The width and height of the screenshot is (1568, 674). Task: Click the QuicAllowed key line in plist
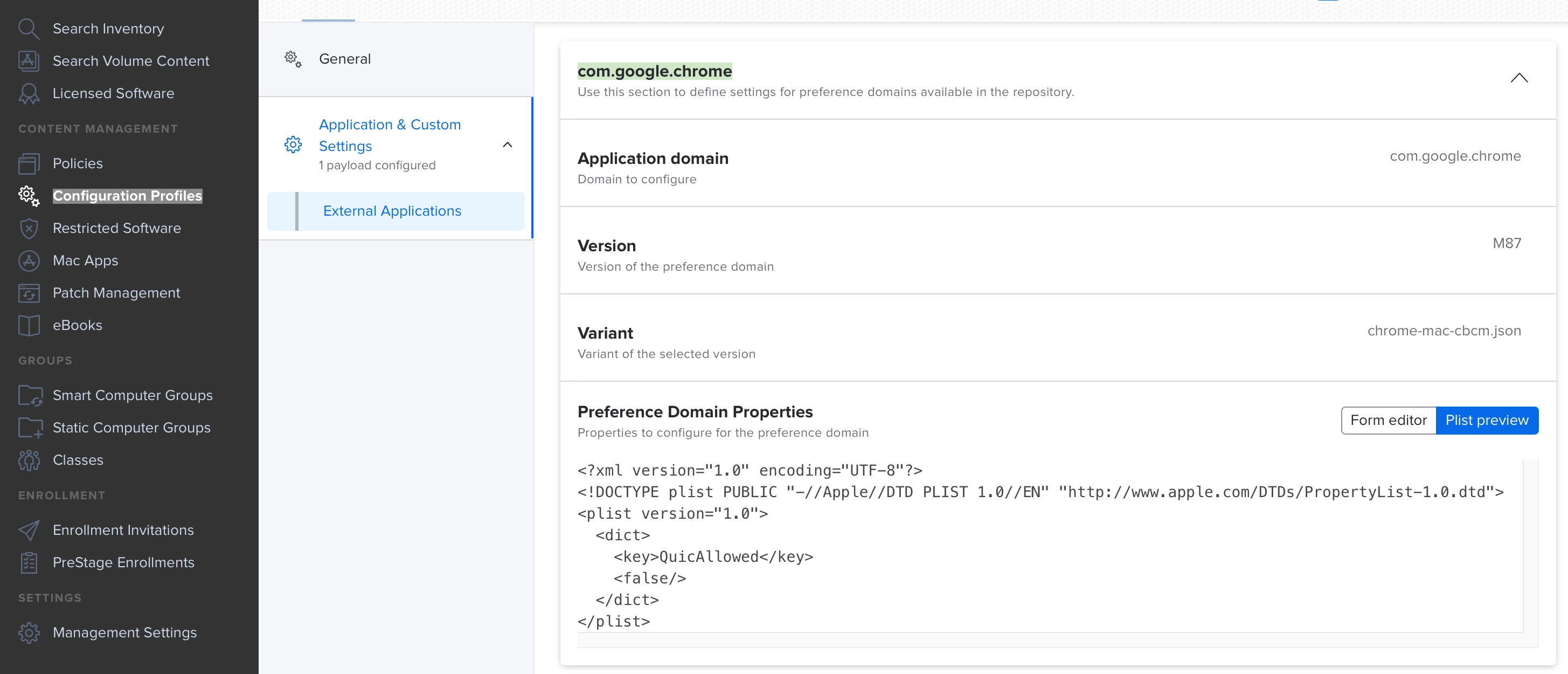tap(713, 556)
